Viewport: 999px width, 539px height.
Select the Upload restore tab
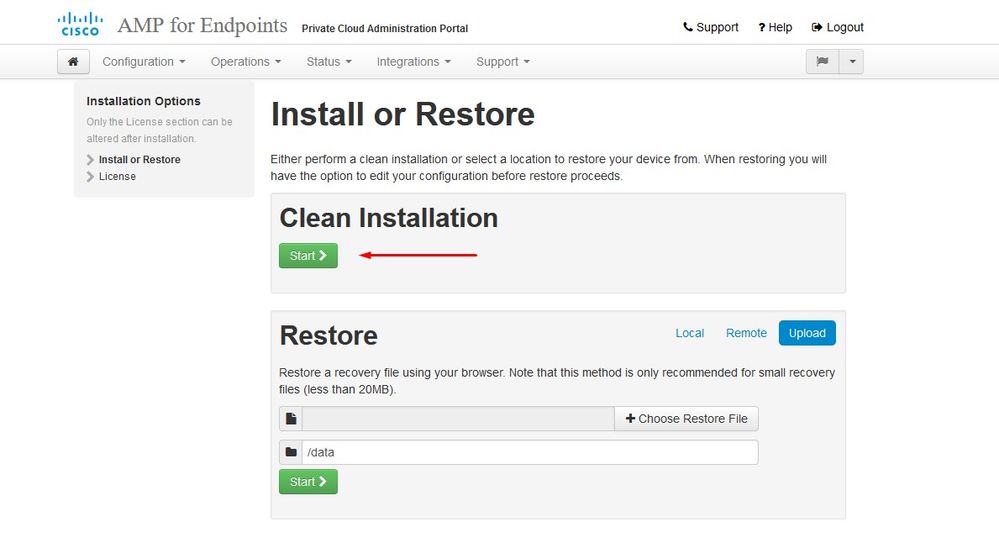pos(807,333)
